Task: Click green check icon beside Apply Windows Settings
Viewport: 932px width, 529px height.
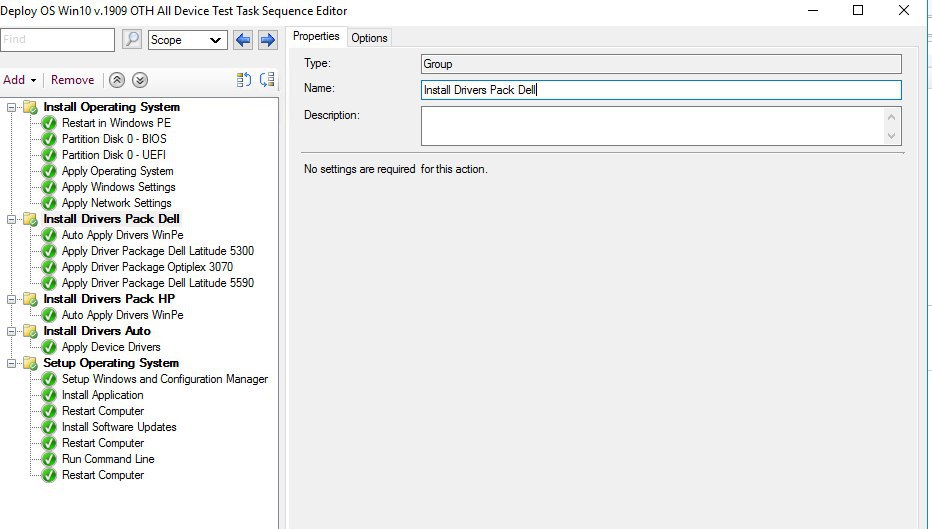Action: 49,188
